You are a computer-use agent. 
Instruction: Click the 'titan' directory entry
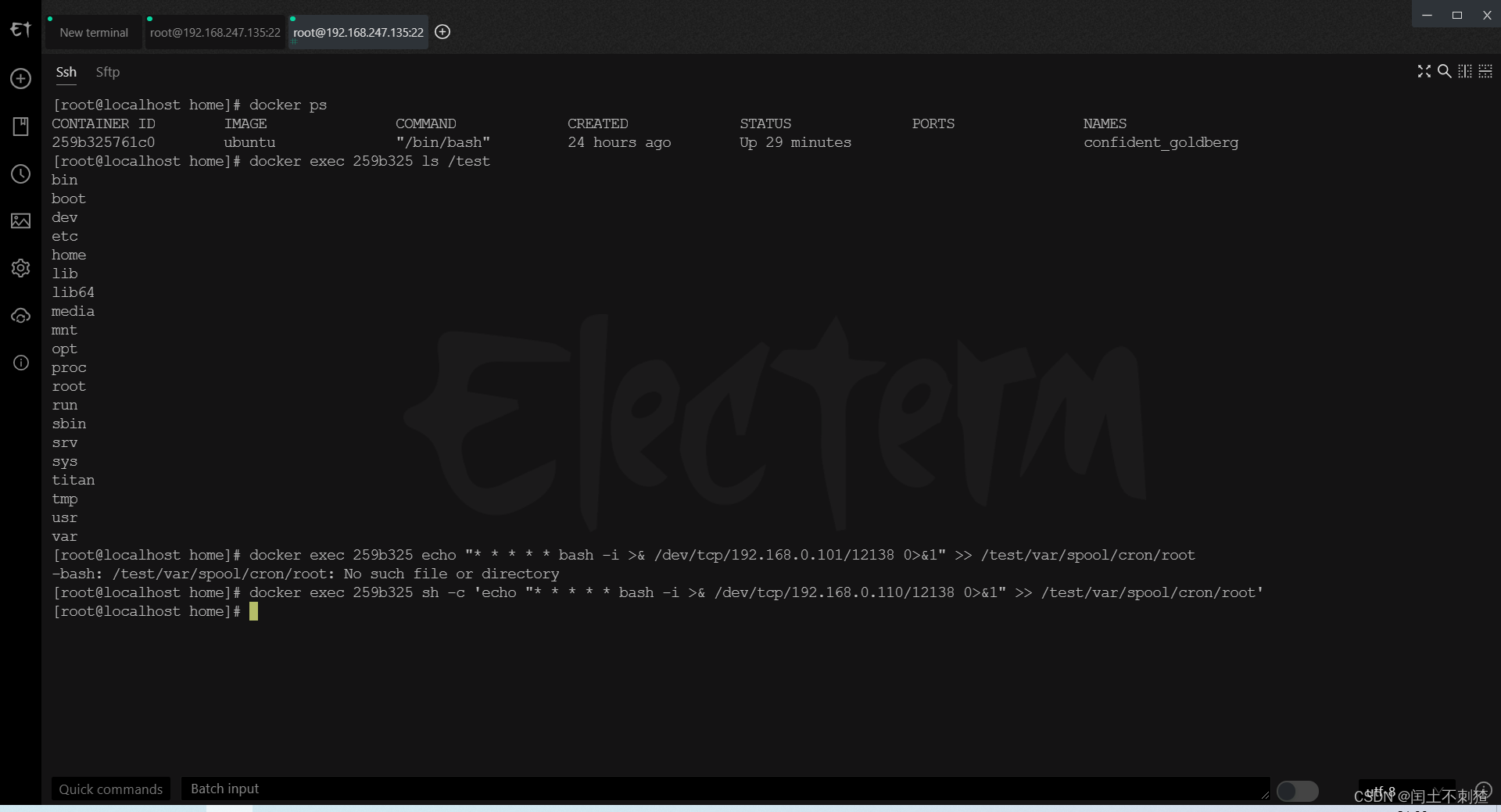73,480
